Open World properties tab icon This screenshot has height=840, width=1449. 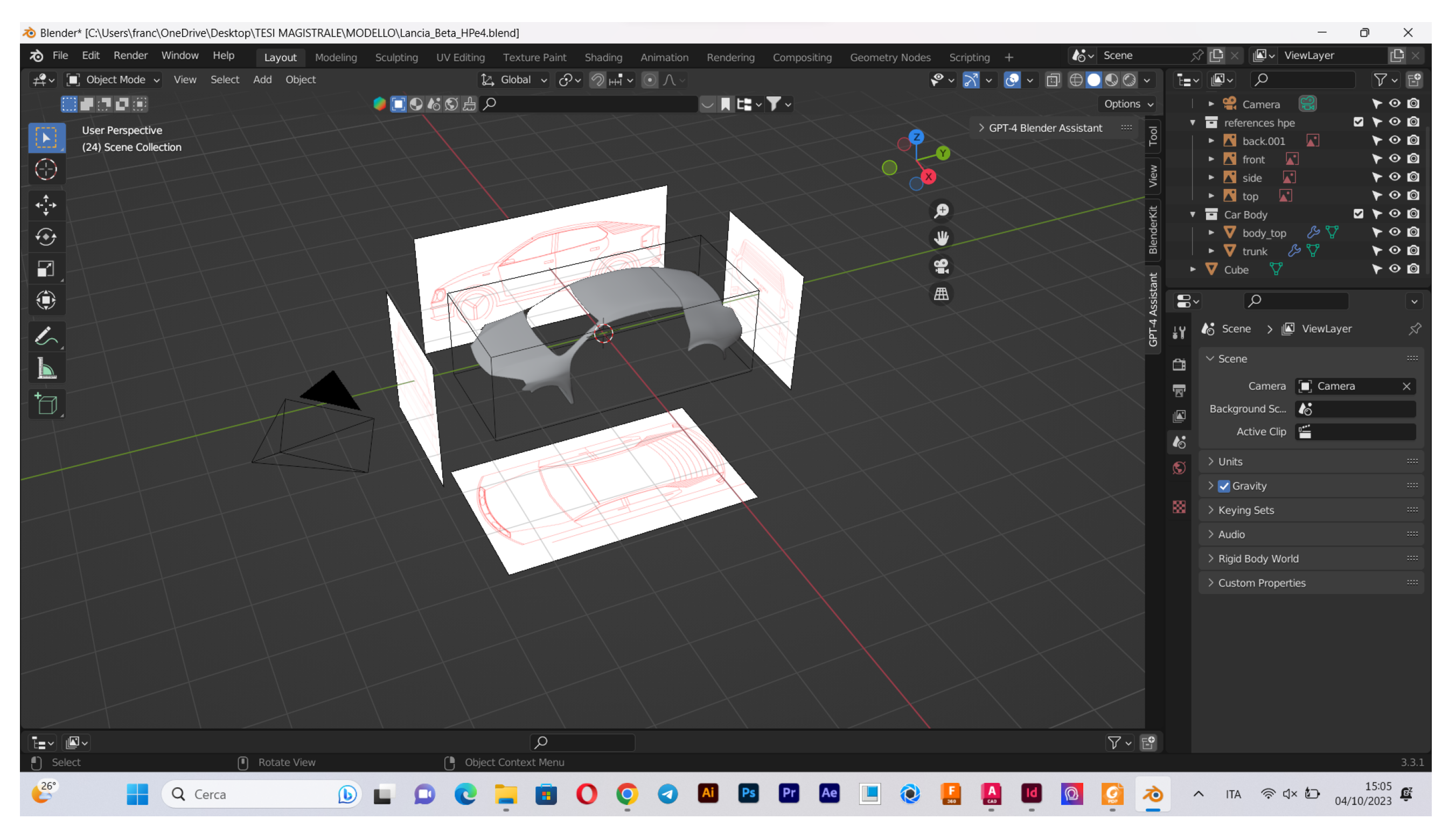[1179, 468]
